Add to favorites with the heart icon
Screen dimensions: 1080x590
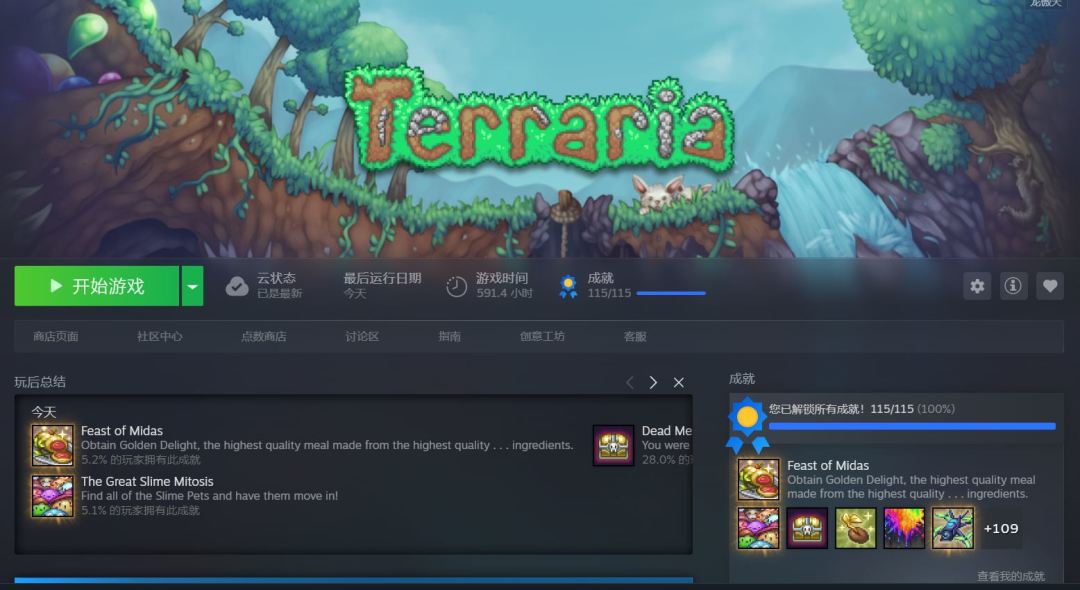pos(1050,286)
